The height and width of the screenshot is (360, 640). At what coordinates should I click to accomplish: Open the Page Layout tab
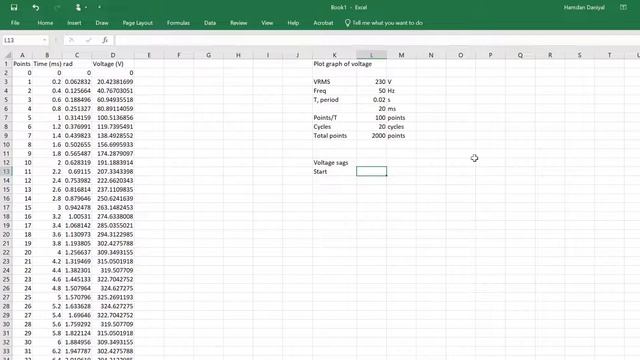138,23
